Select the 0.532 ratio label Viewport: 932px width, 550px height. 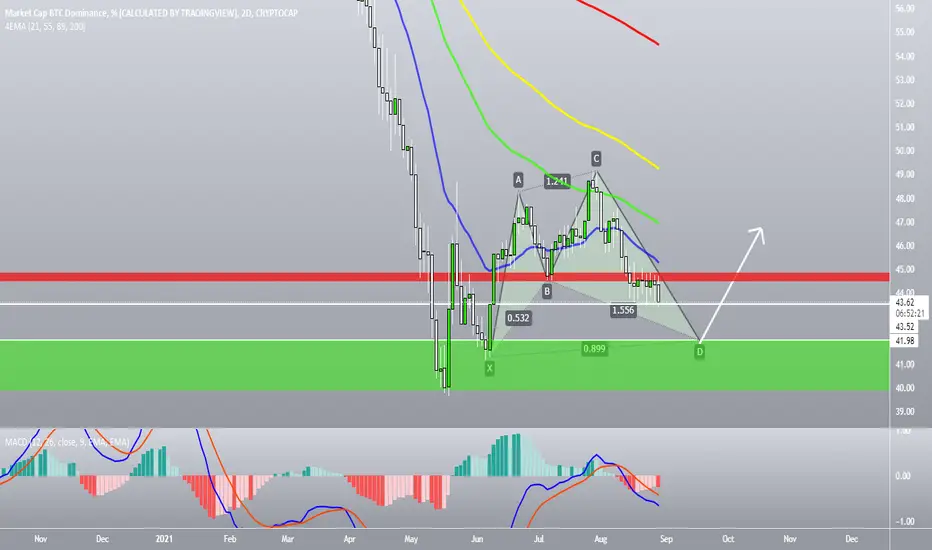pyautogui.click(x=518, y=318)
